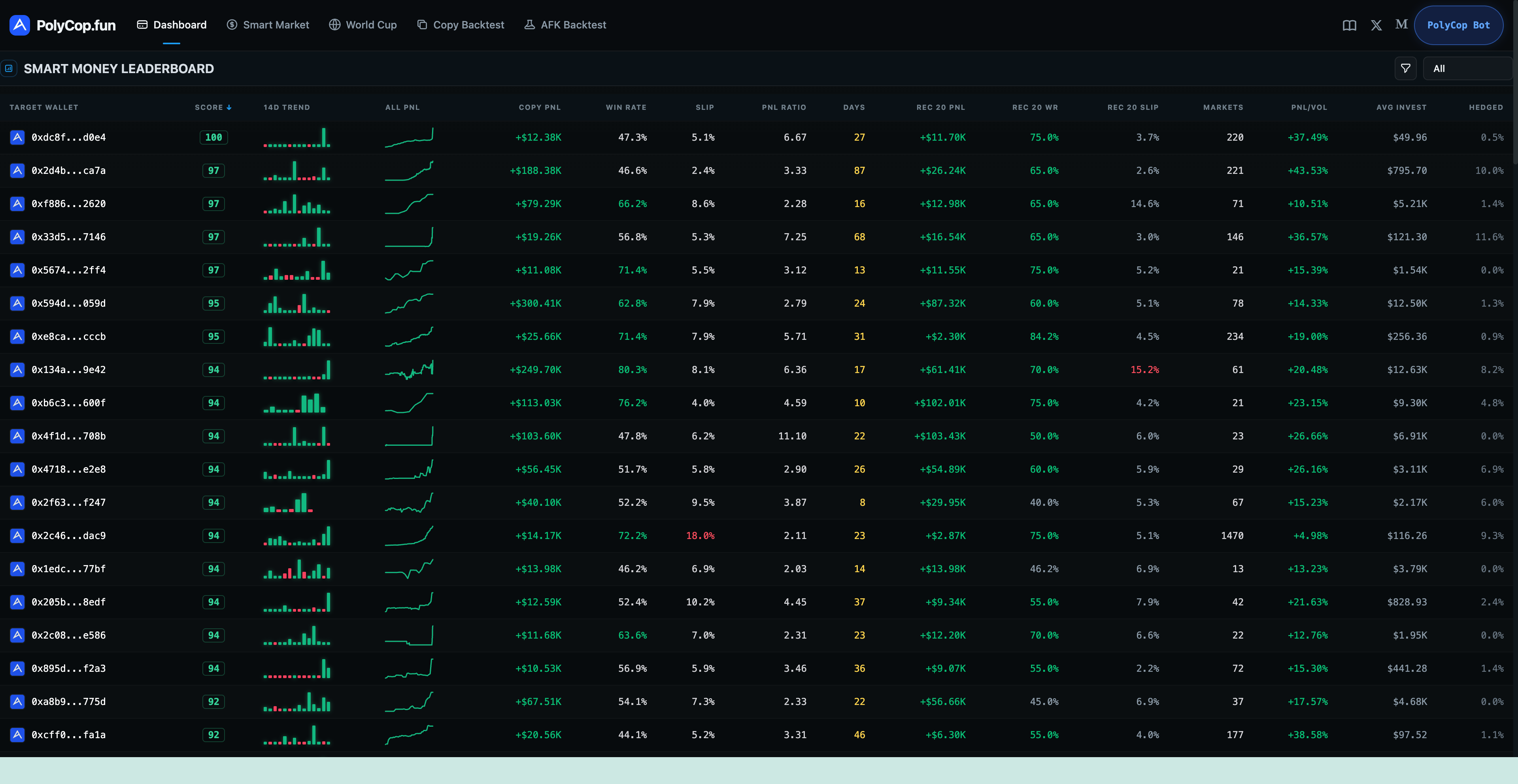Screen dimensions: 1518x784
Task: Click wallet avatar icon for 0x33d5...7146
Action: [18, 237]
